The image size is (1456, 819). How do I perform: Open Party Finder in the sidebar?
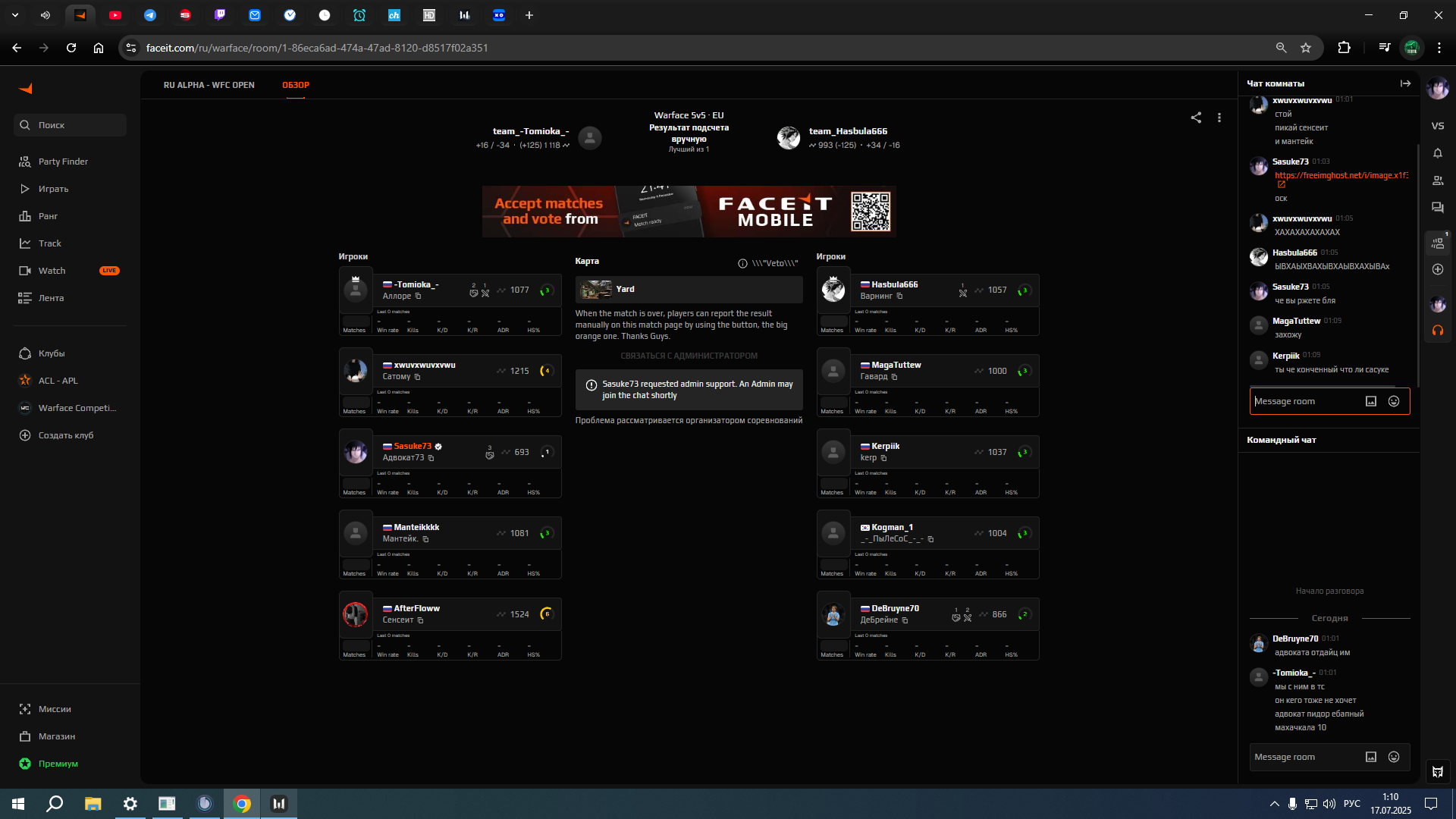(x=70, y=162)
